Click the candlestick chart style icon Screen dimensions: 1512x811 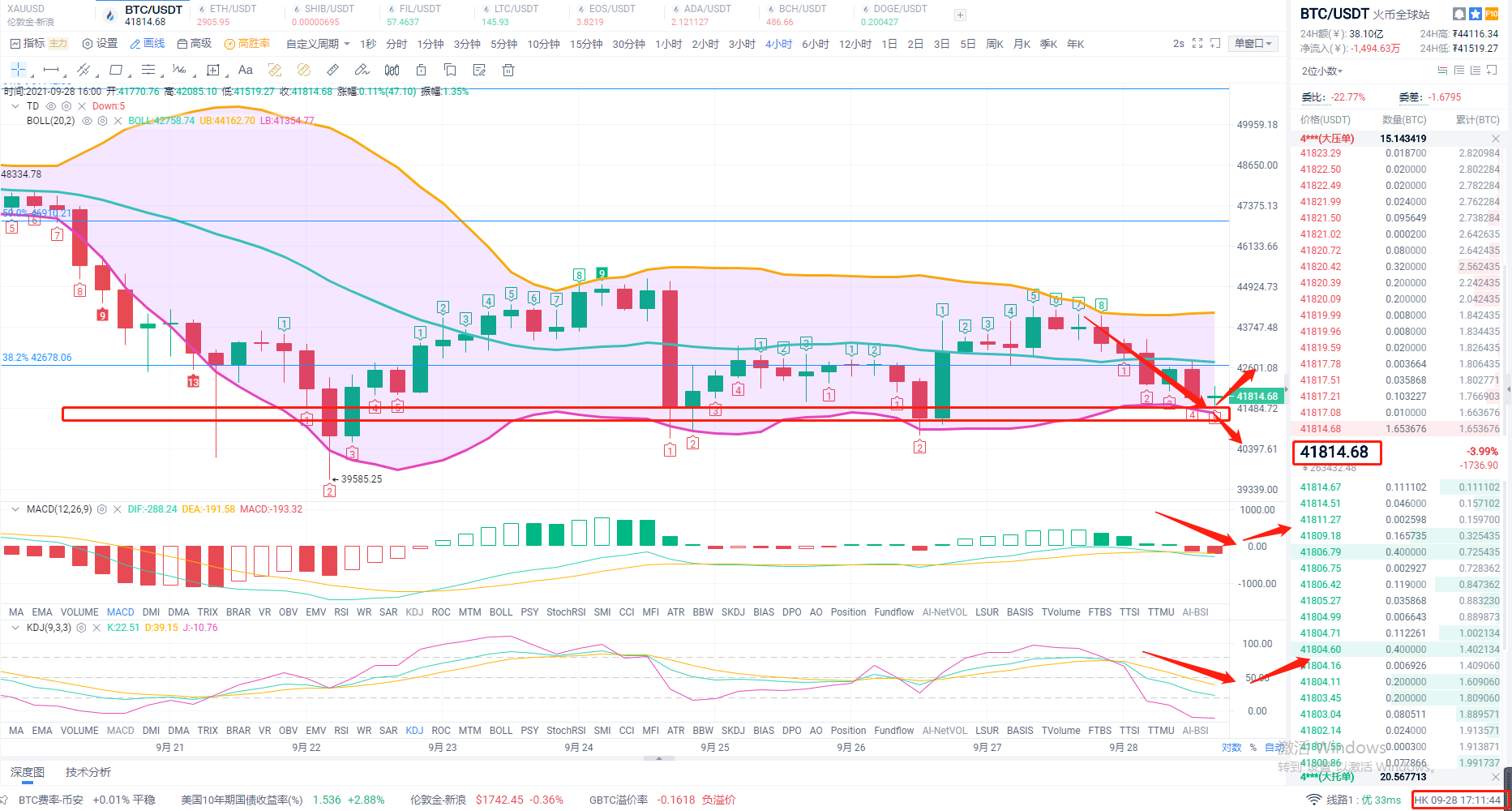392,70
